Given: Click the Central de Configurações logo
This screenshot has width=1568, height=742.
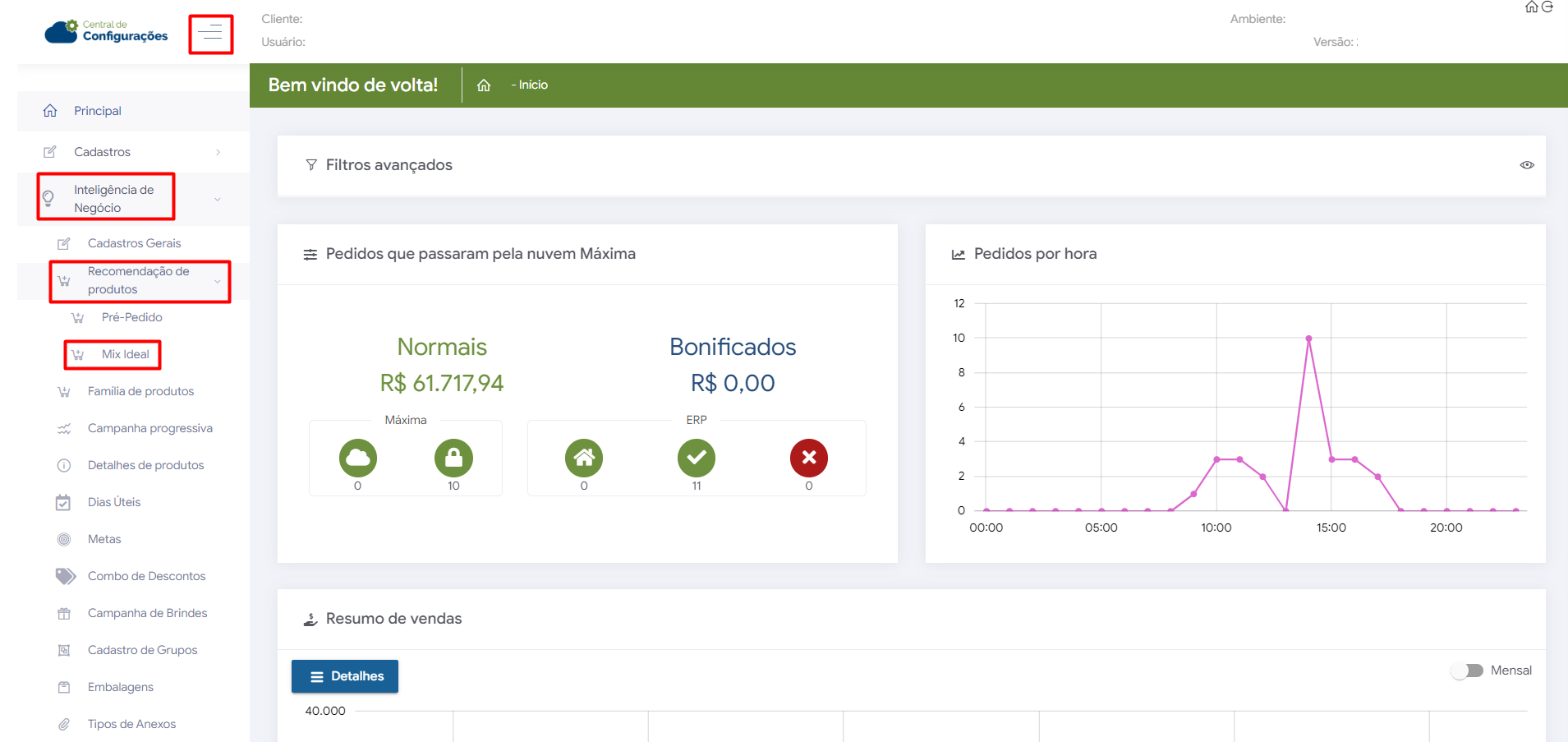Looking at the screenshot, I should tap(107, 31).
